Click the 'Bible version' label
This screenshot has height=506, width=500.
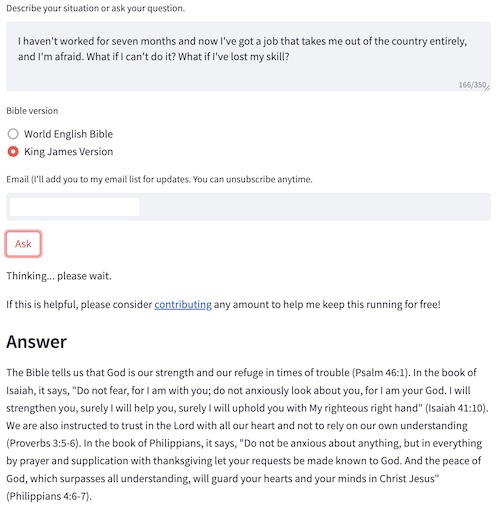tap(32, 111)
